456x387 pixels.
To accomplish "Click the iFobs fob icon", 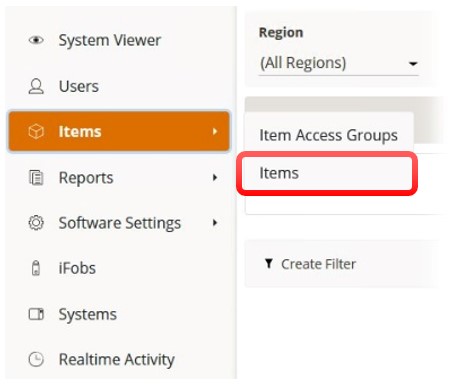I will point(36,268).
